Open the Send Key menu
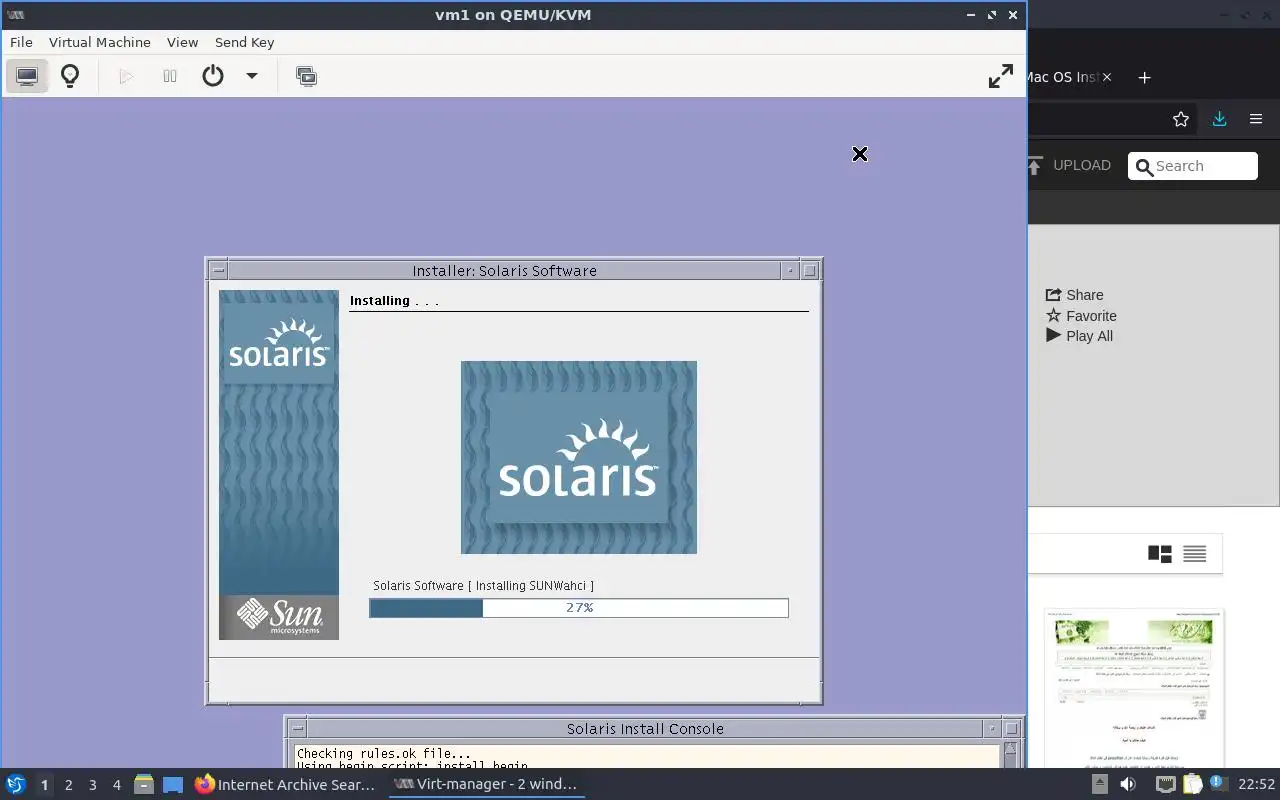1280x800 pixels. pos(244,42)
